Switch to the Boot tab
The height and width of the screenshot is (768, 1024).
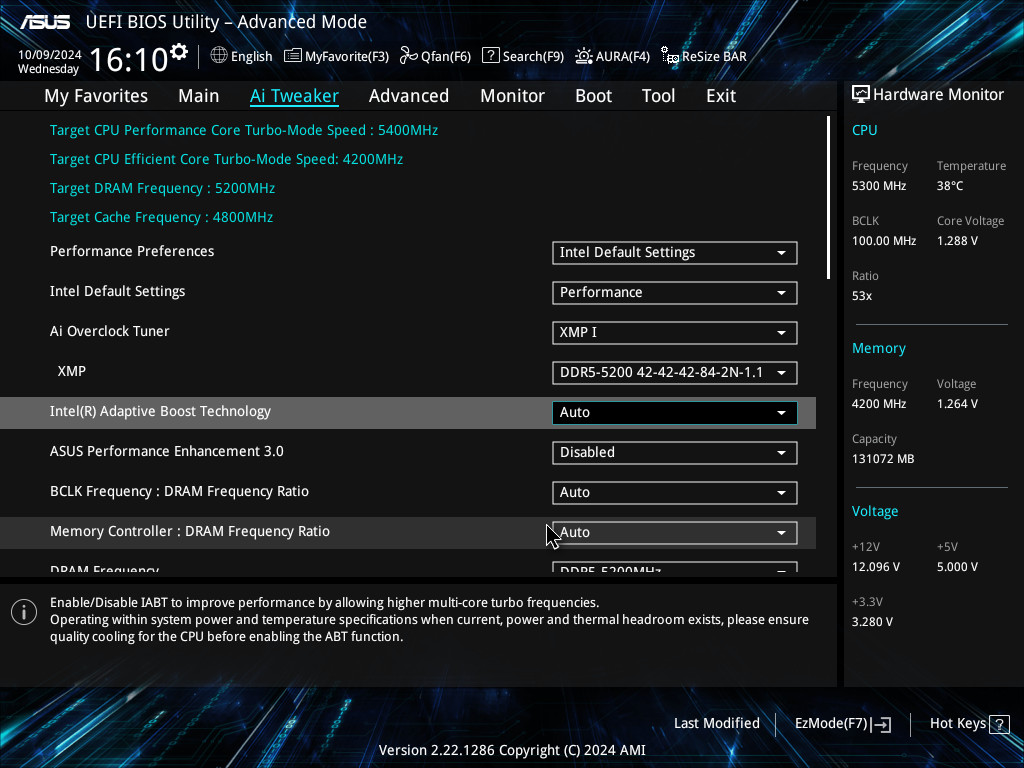pyautogui.click(x=593, y=96)
